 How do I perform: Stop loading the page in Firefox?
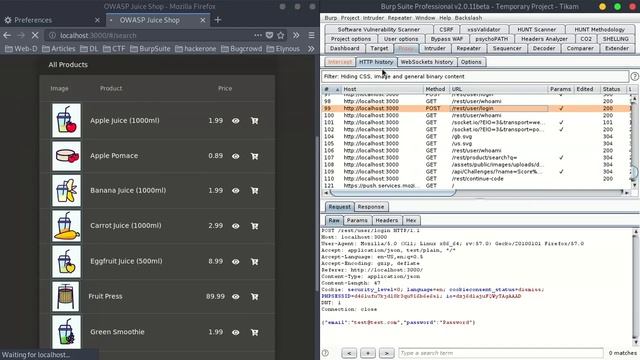(x=35, y=36)
